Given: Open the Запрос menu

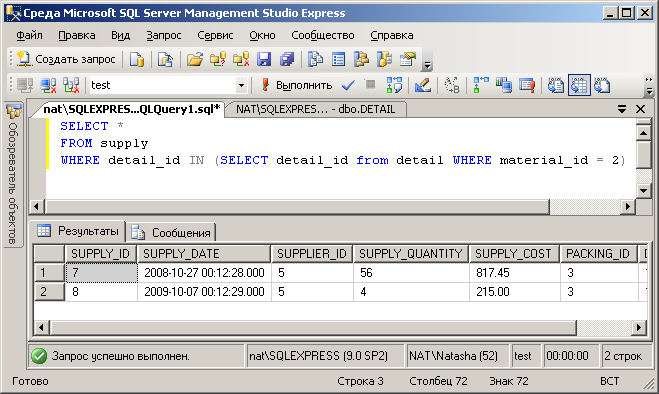Looking at the screenshot, I should 164,35.
